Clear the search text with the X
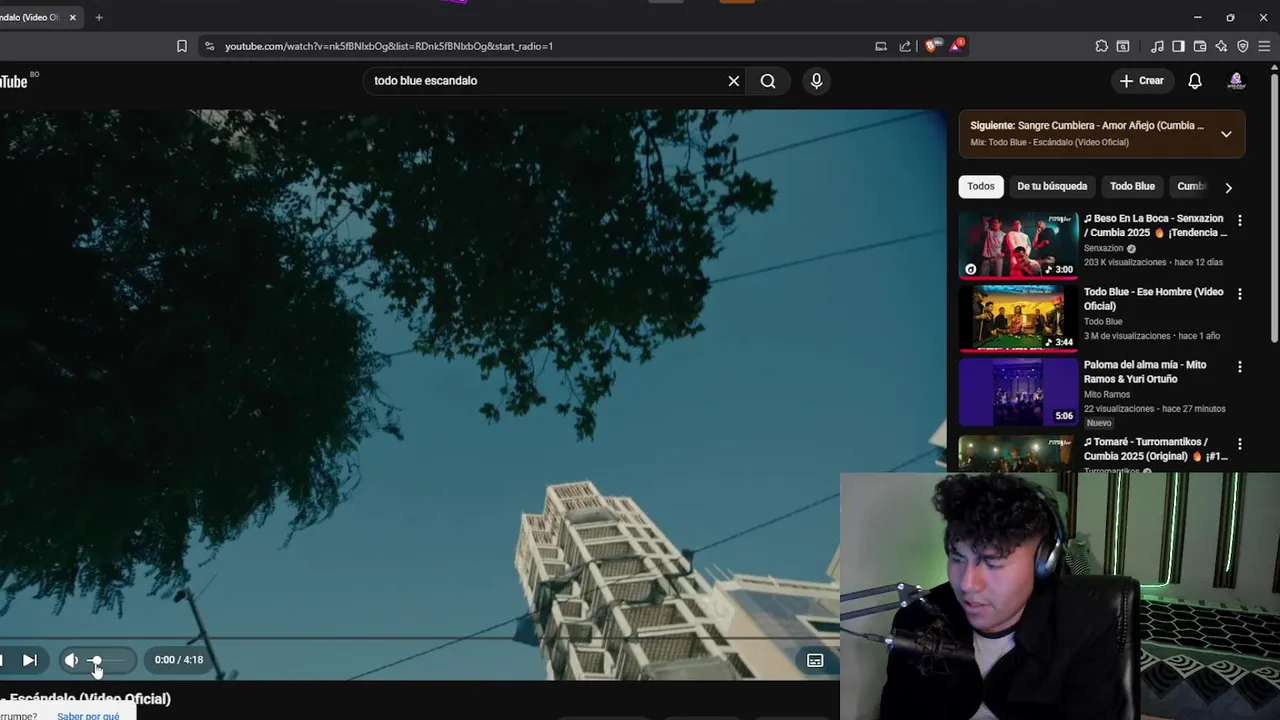The height and width of the screenshot is (720, 1280). pyautogui.click(x=734, y=81)
